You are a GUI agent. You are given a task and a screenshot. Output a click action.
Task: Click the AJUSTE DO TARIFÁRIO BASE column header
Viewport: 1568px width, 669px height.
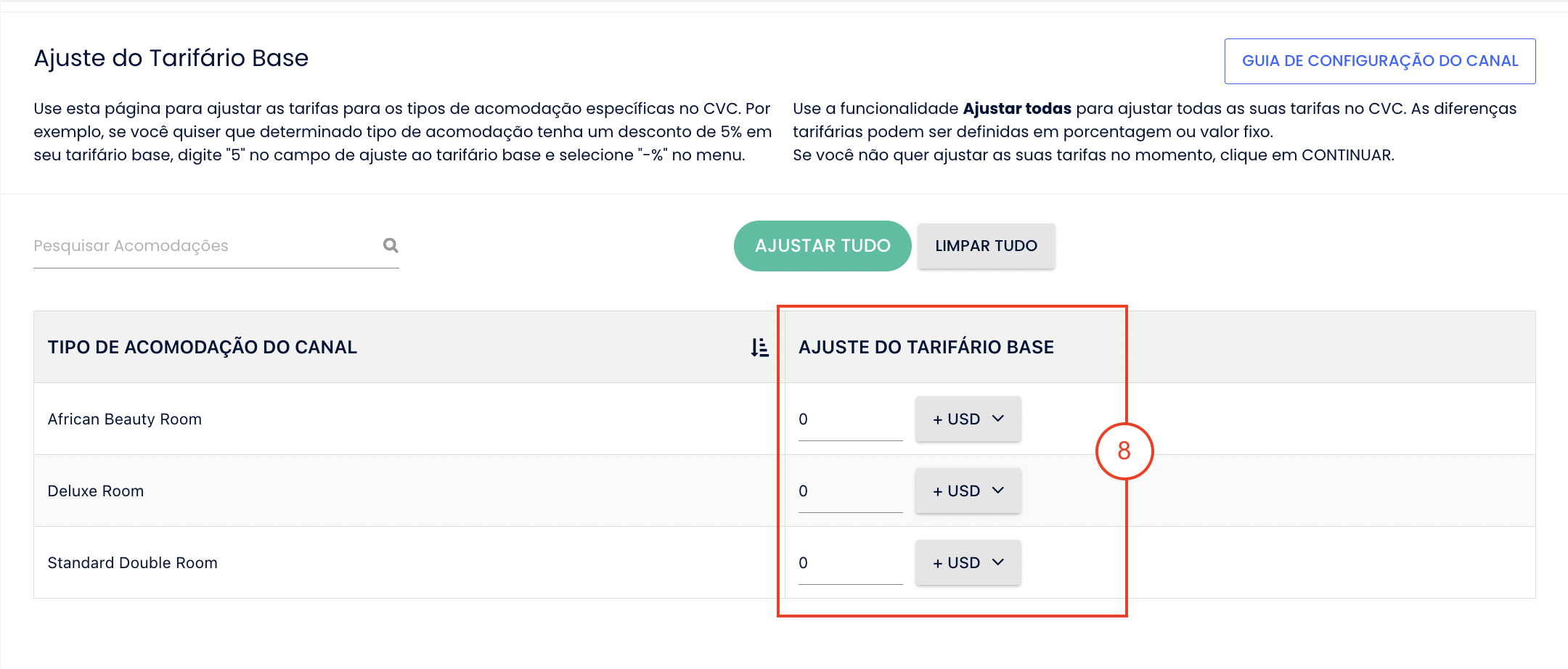pyautogui.click(x=926, y=348)
